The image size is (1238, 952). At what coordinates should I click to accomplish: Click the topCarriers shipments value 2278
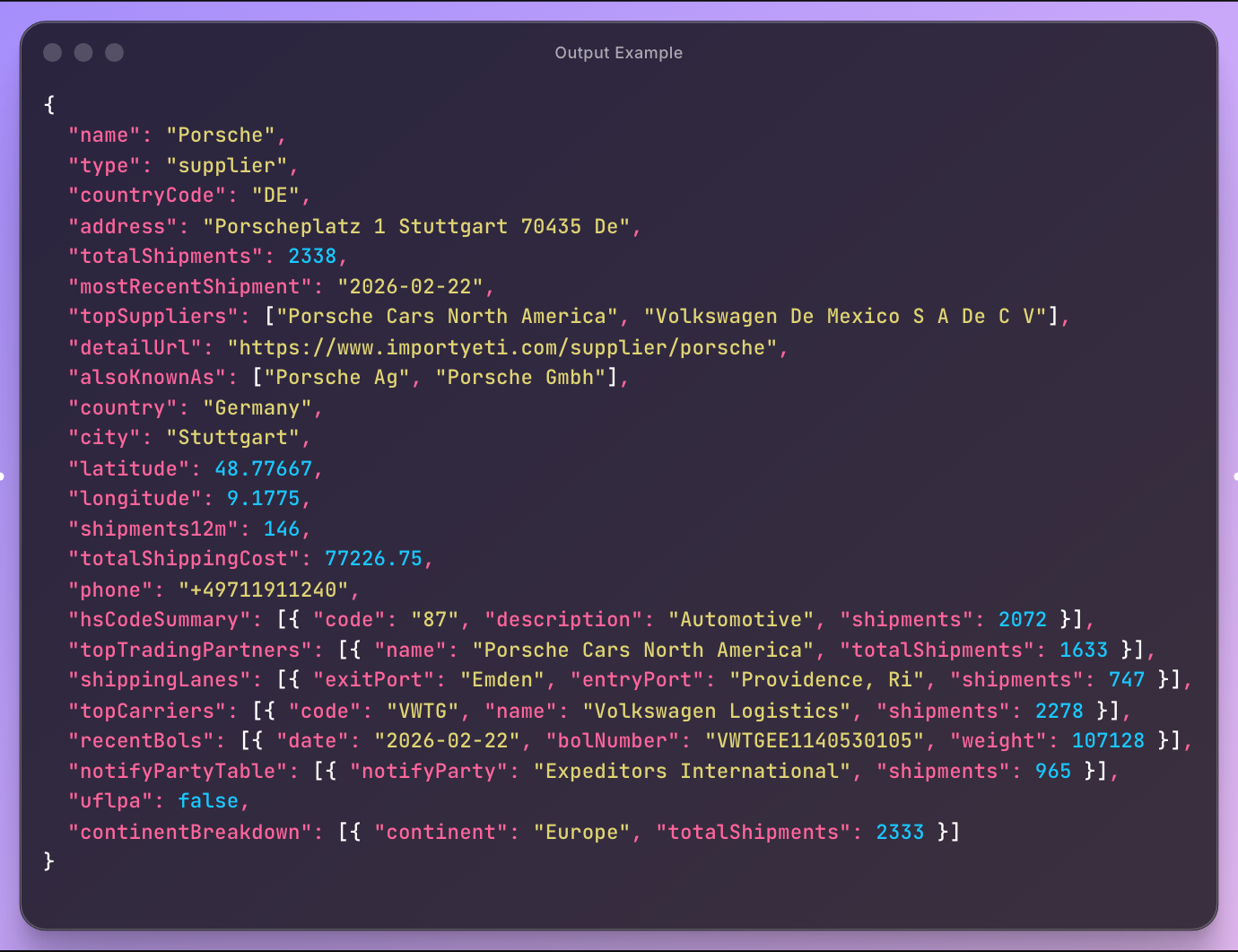[x=1059, y=711]
